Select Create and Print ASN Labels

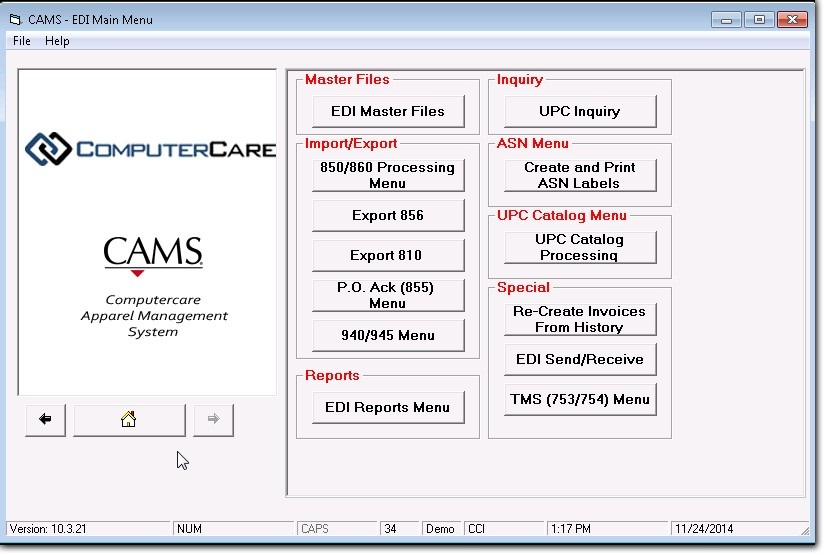point(580,175)
